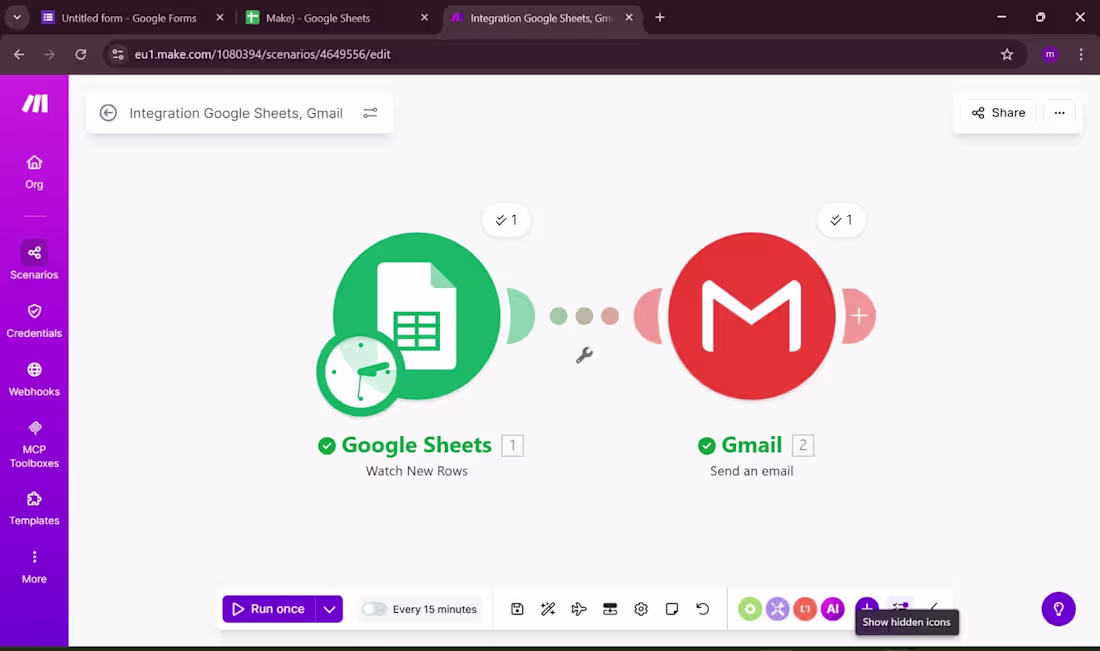Expand the tab search dropdown

pyautogui.click(x=17, y=18)
